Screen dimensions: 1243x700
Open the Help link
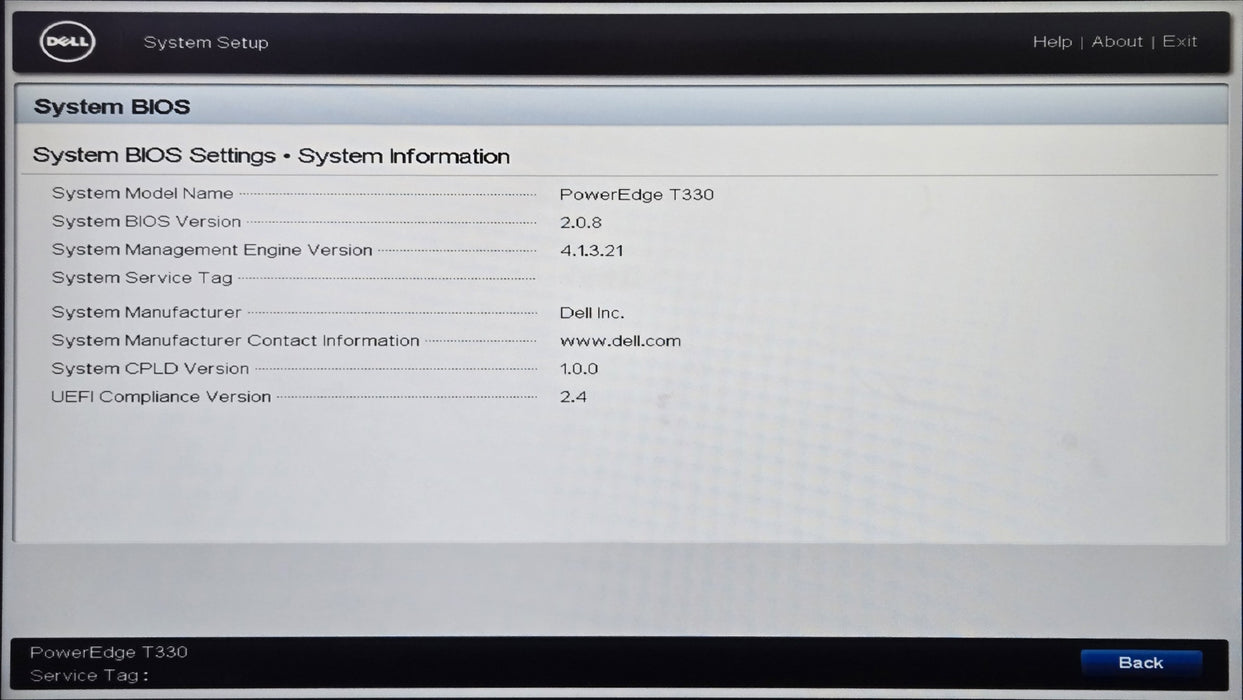[1052, 42]
